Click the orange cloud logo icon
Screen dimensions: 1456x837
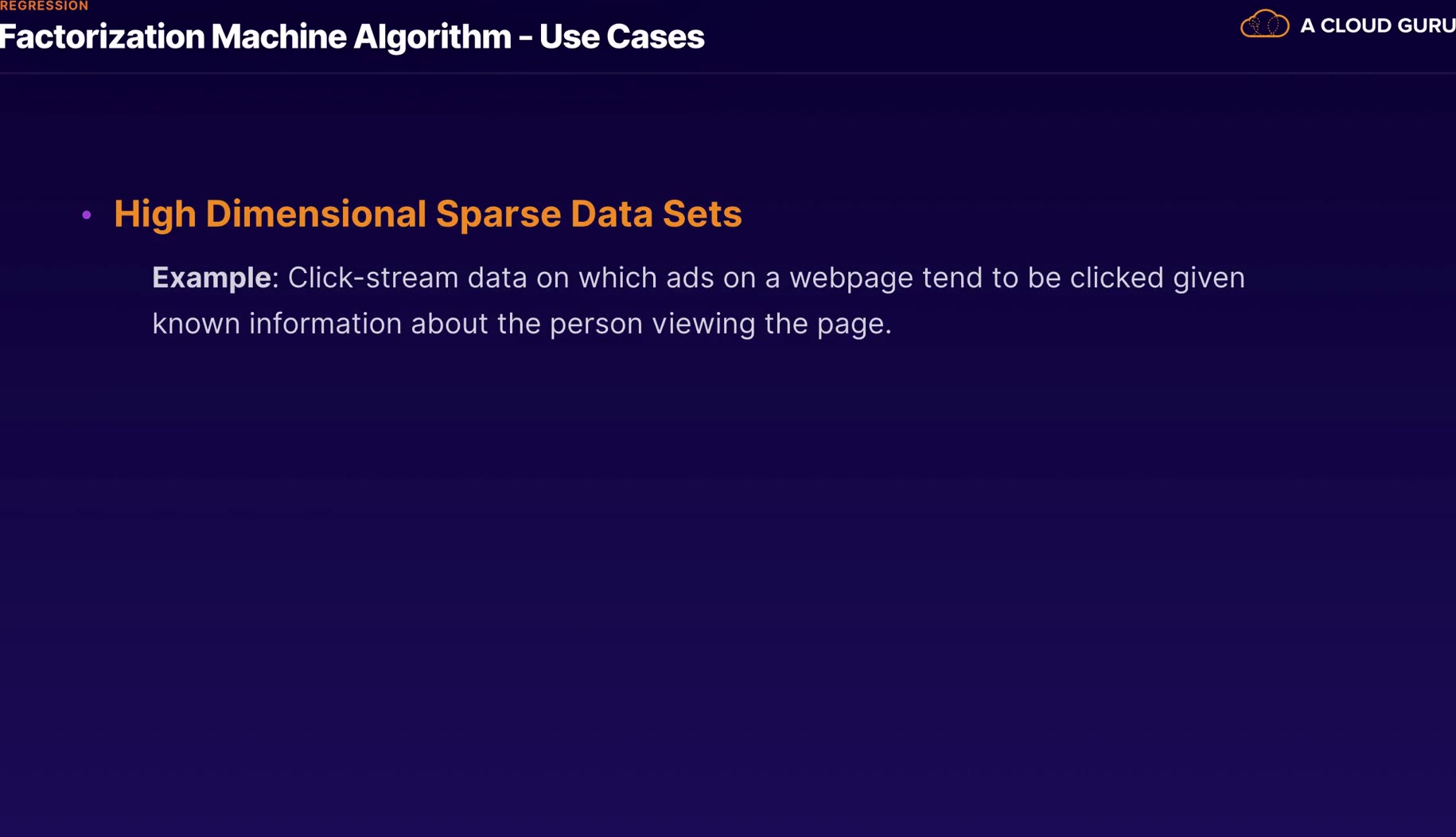[x=1264, y=25]
